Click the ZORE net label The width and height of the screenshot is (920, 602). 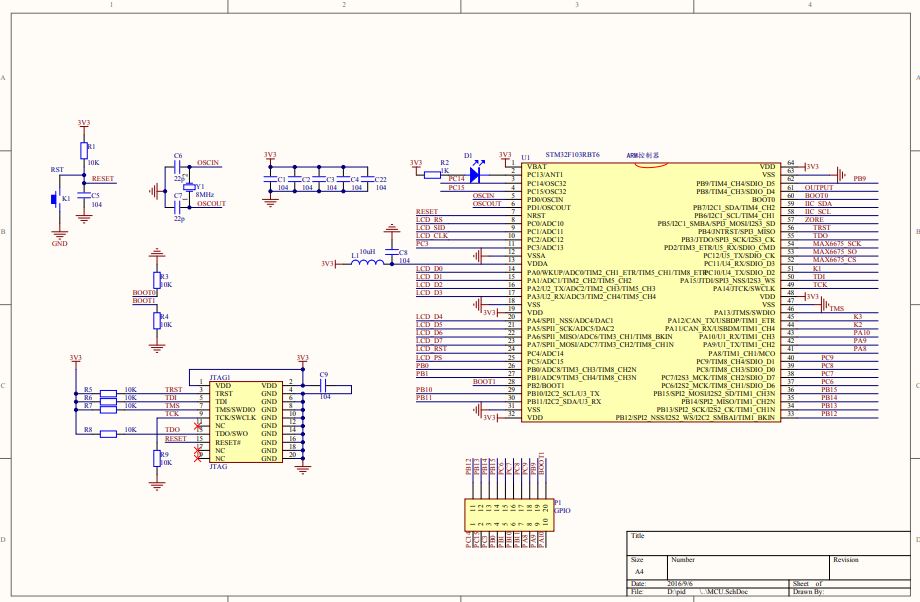click(814, 219)
